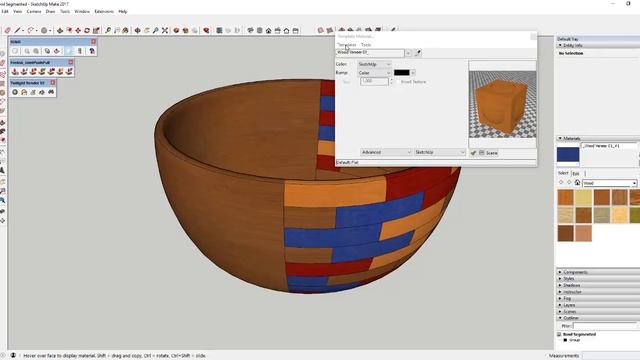The width and height of the screenshot is (640, 360).
Task: Open the Tools menu in material dialog
Action: point(366,45)
